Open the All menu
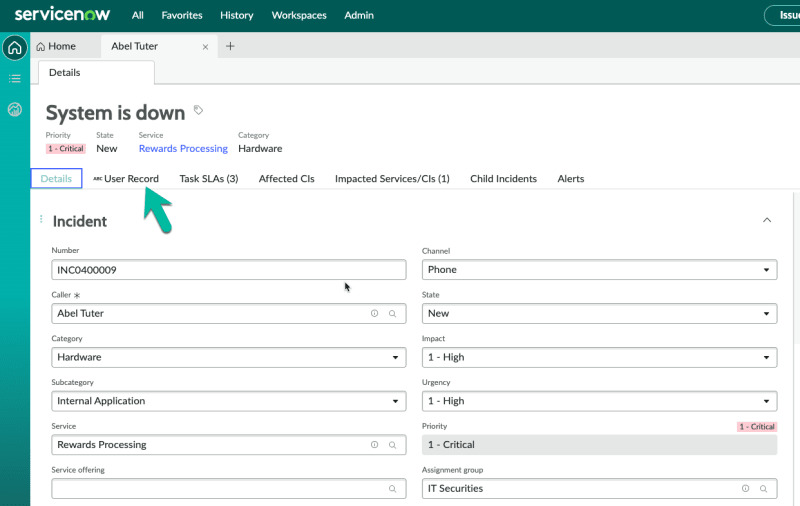The width and height of the screenshot is (800, 506). [138, 15]
